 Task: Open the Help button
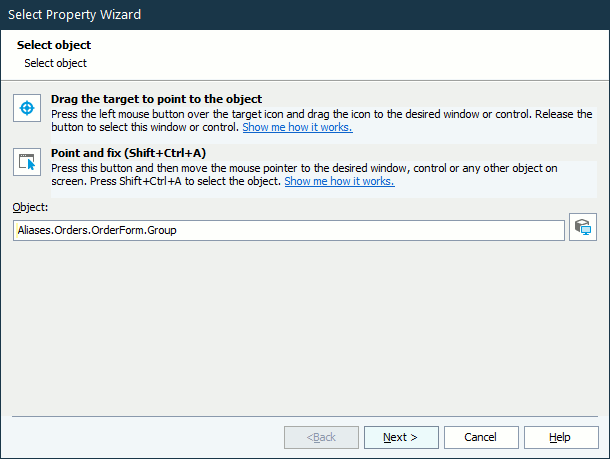point(560,437)
